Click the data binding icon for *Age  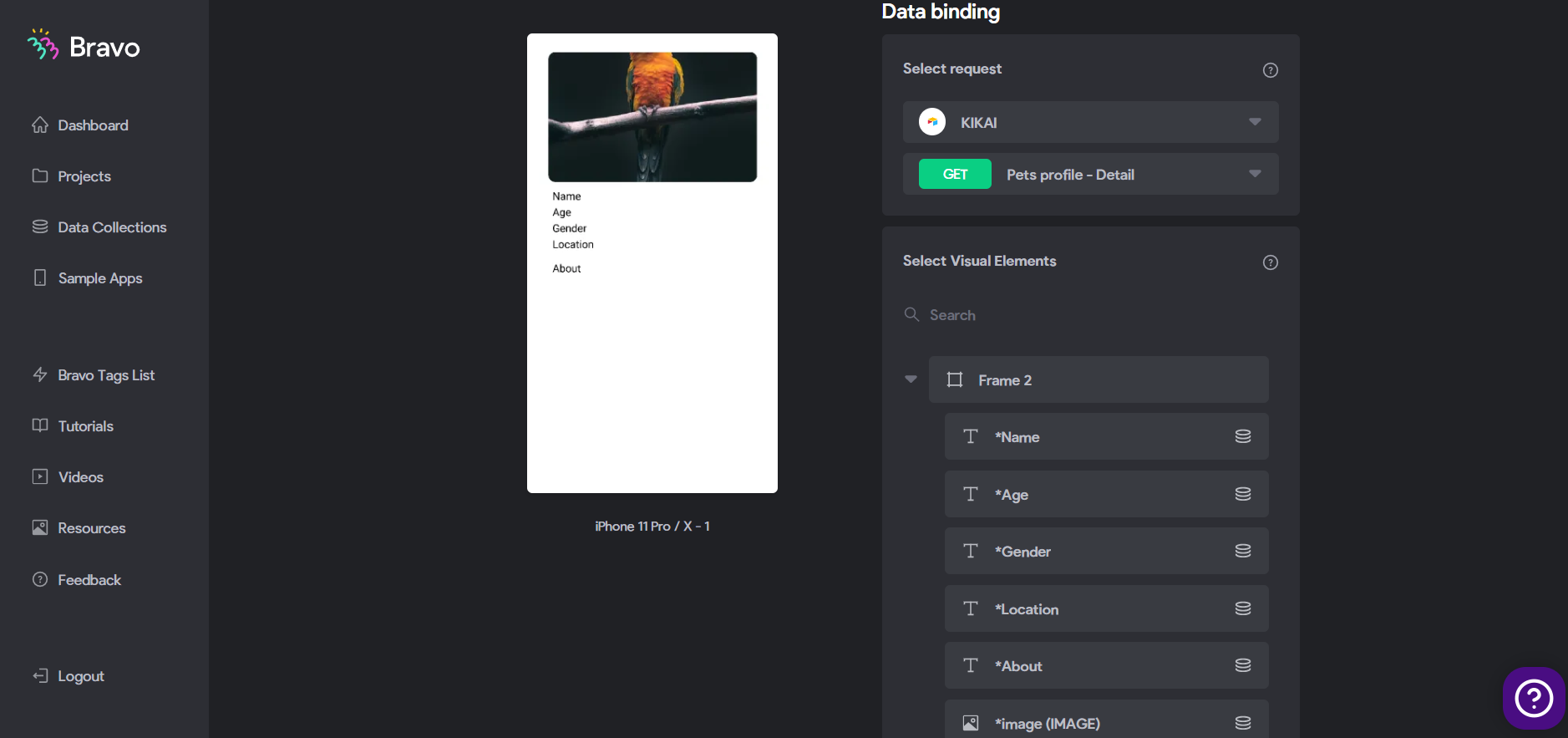point(1243,494)
